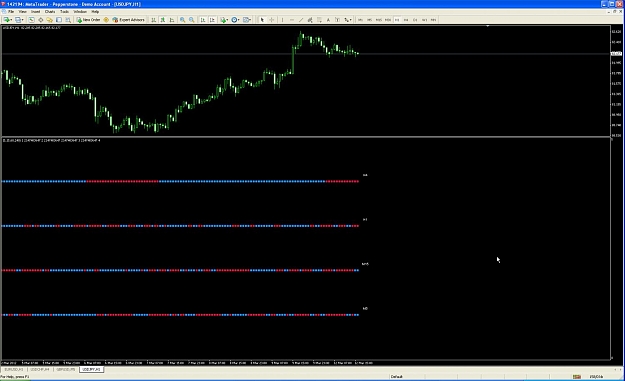Image resolution: width=625 pixels, height=381 pixels.
Task: Open the Help menu
Action: [95, 12]
